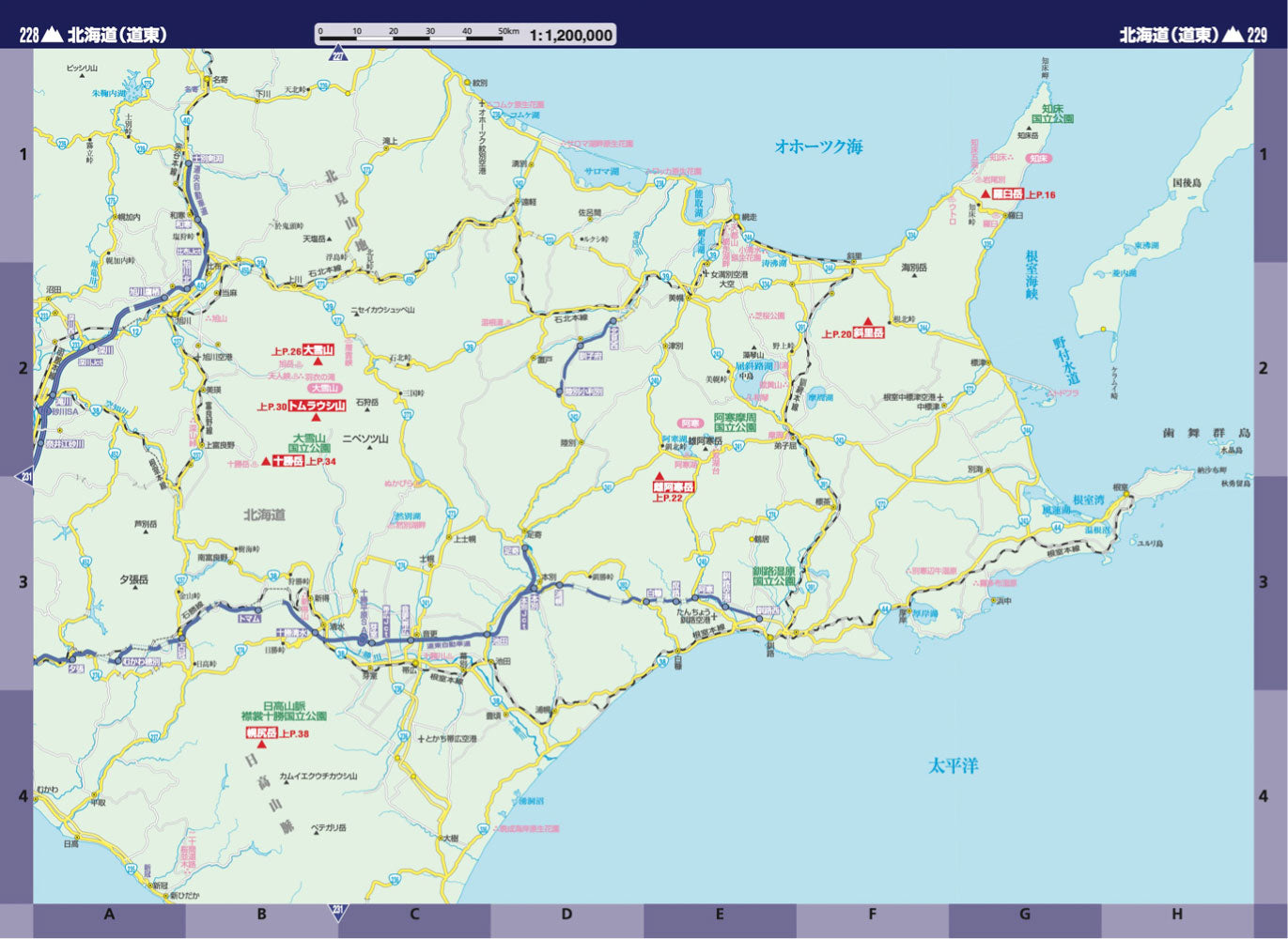Screen dimensions: 1288x939
Task: Click page number 229 in header
Action: point(1257,35)
